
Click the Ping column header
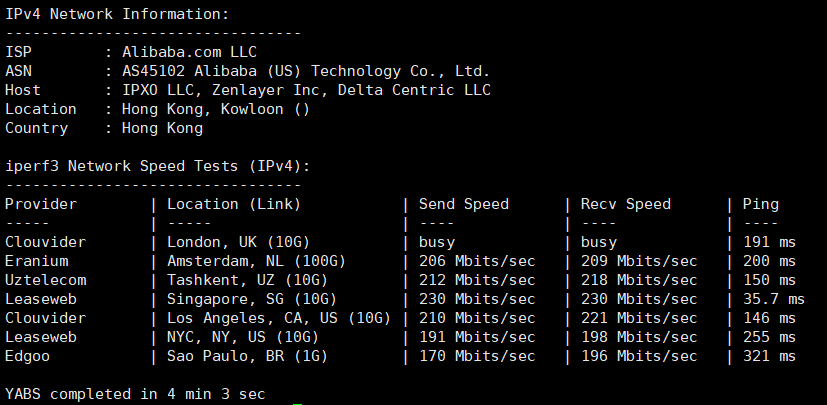[x=761, y=204]
